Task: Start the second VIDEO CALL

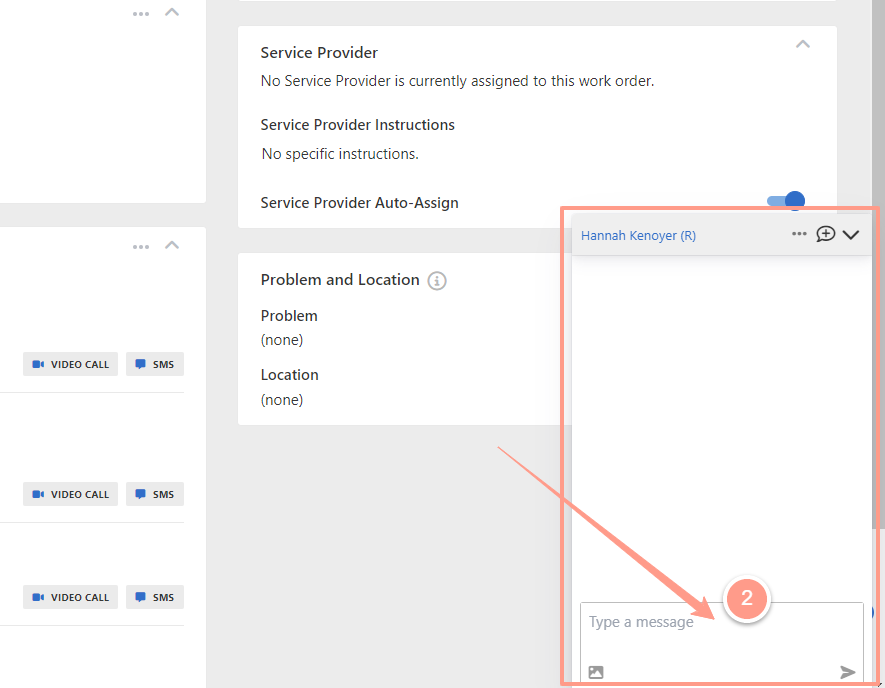Action: click(x=71, y=494)
